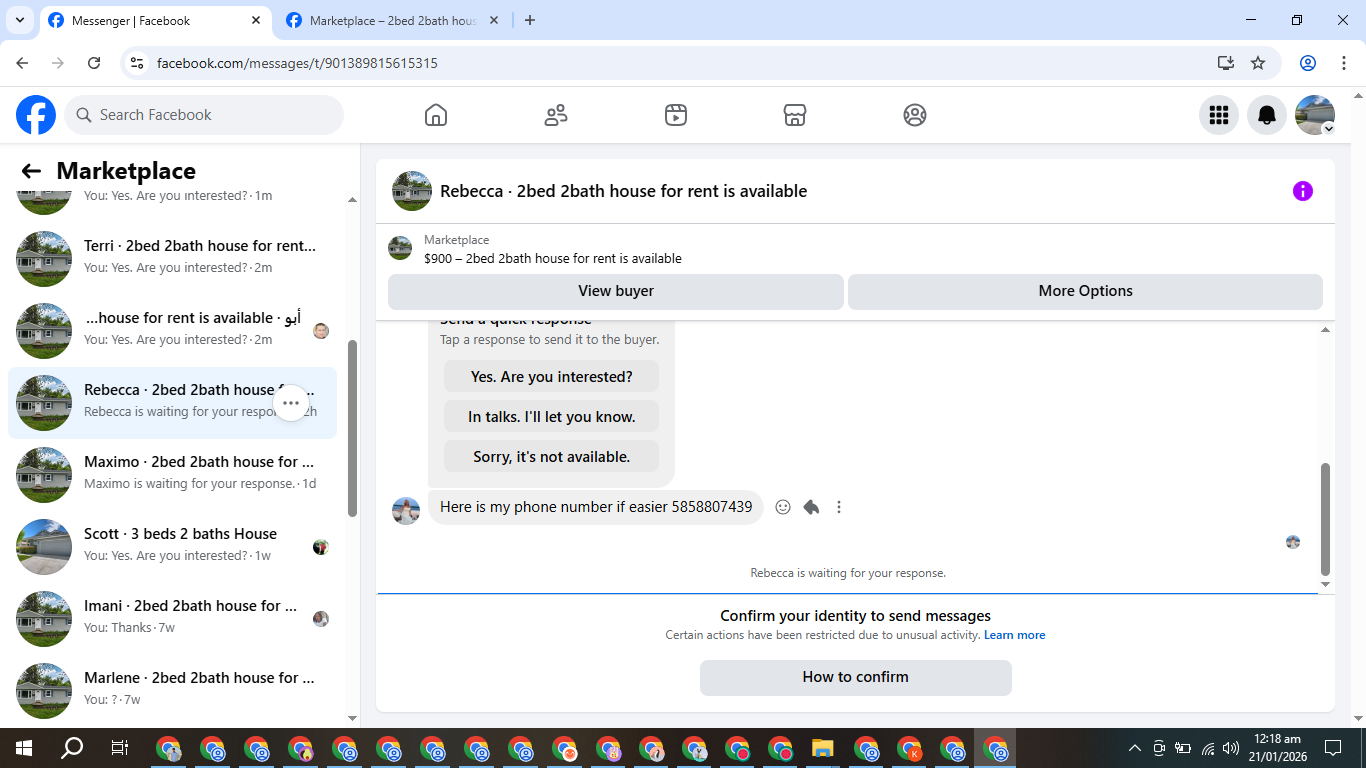Switch to the Marketplace browser tab
Image resolution: width=1366 pixels, height=768 pixels.
[x=392, y=20]
